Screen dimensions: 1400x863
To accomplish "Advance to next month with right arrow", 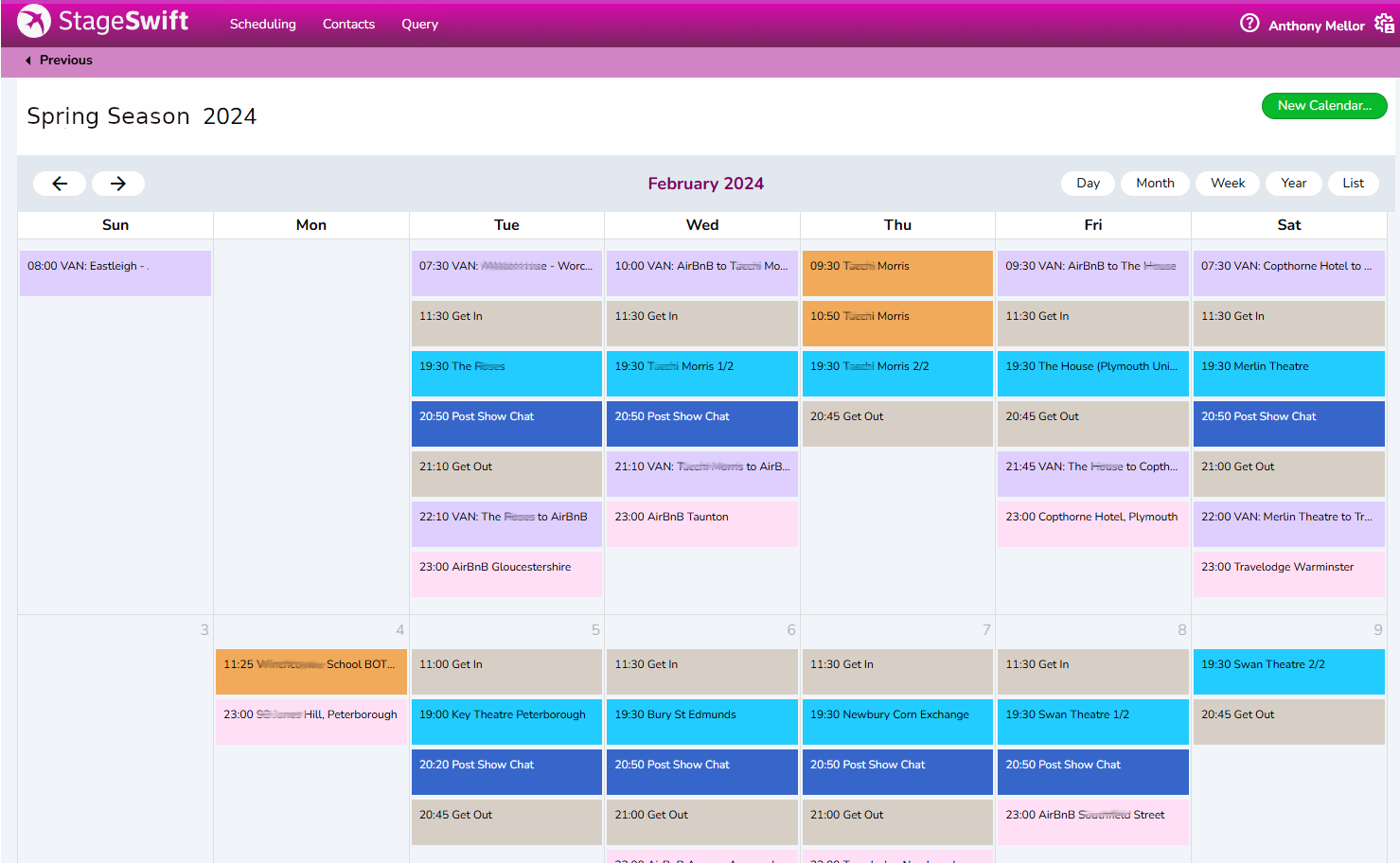I will (x=118, y=184).
